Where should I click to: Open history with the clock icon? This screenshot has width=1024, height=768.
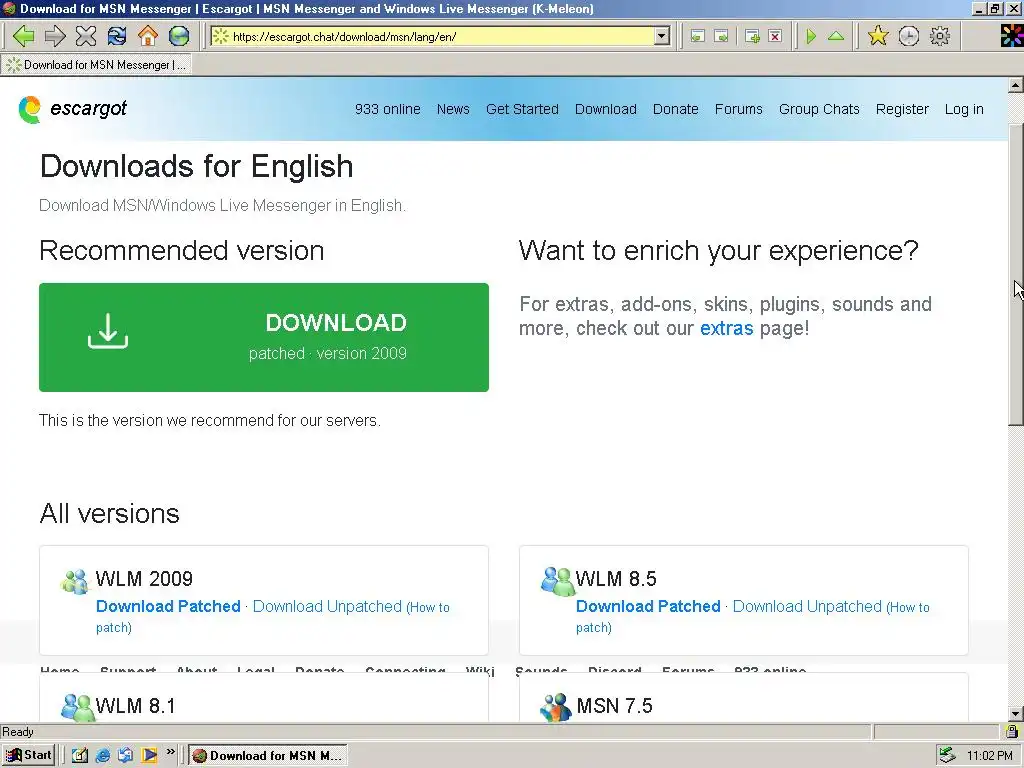point(908,36)
